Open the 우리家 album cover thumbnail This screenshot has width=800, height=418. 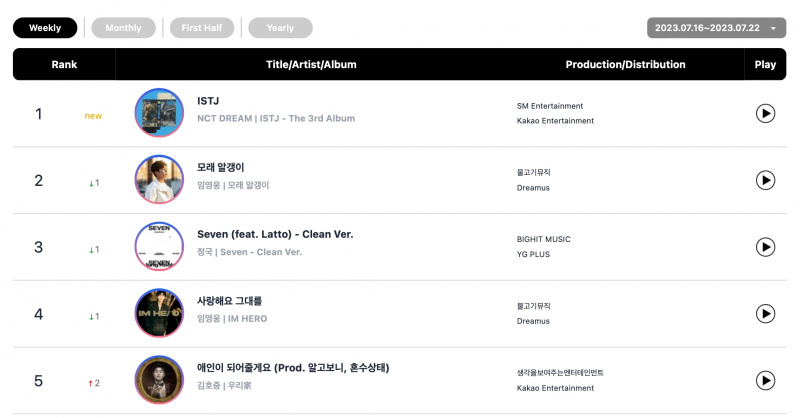coord(159,380)
